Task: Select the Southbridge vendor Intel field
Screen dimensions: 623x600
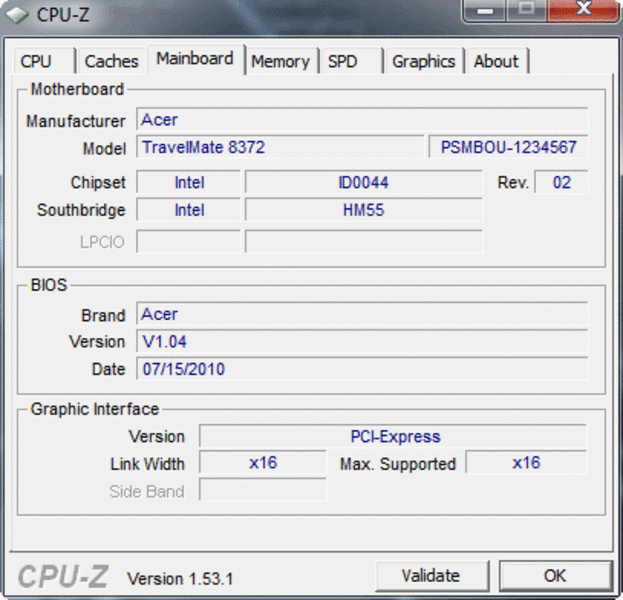Action: (189, 210)
